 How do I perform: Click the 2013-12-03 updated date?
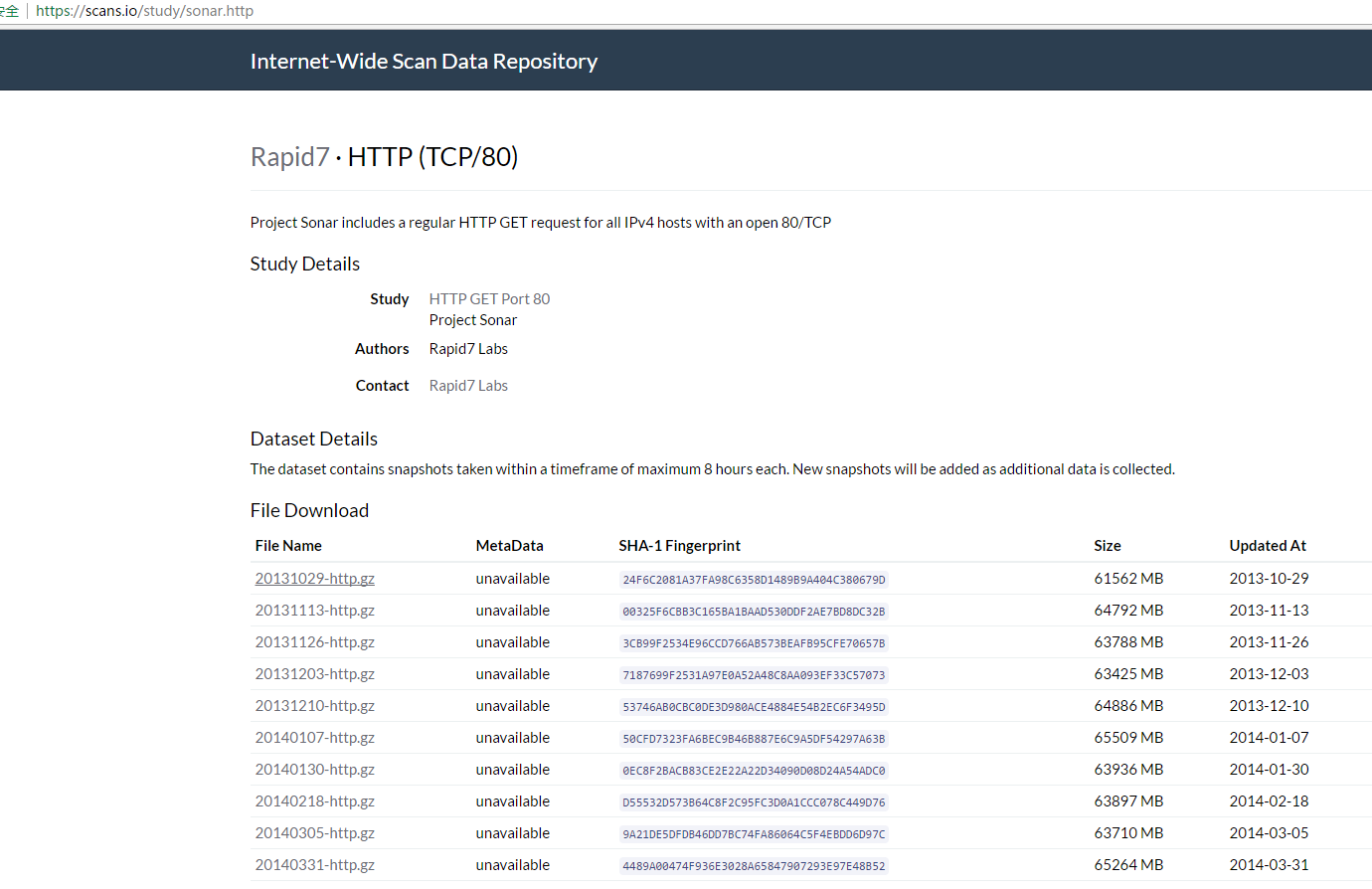coord(1269,673)
